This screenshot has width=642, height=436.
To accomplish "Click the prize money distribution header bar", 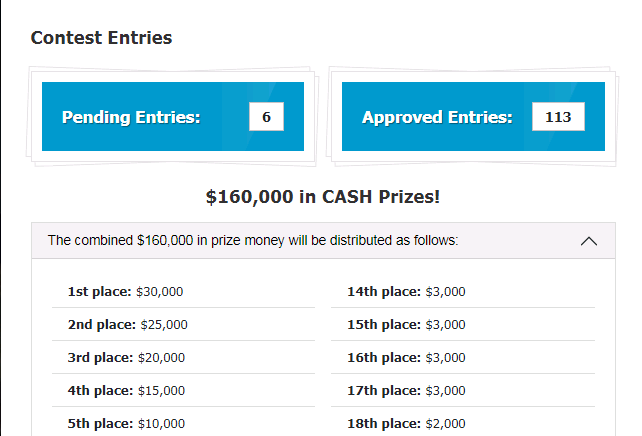I will [300, 241].
